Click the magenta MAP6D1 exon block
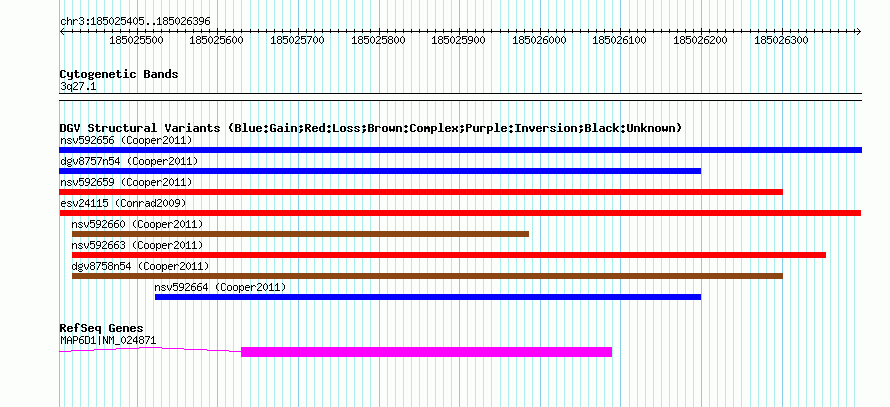The image size is (890, 407). point(427,352)
